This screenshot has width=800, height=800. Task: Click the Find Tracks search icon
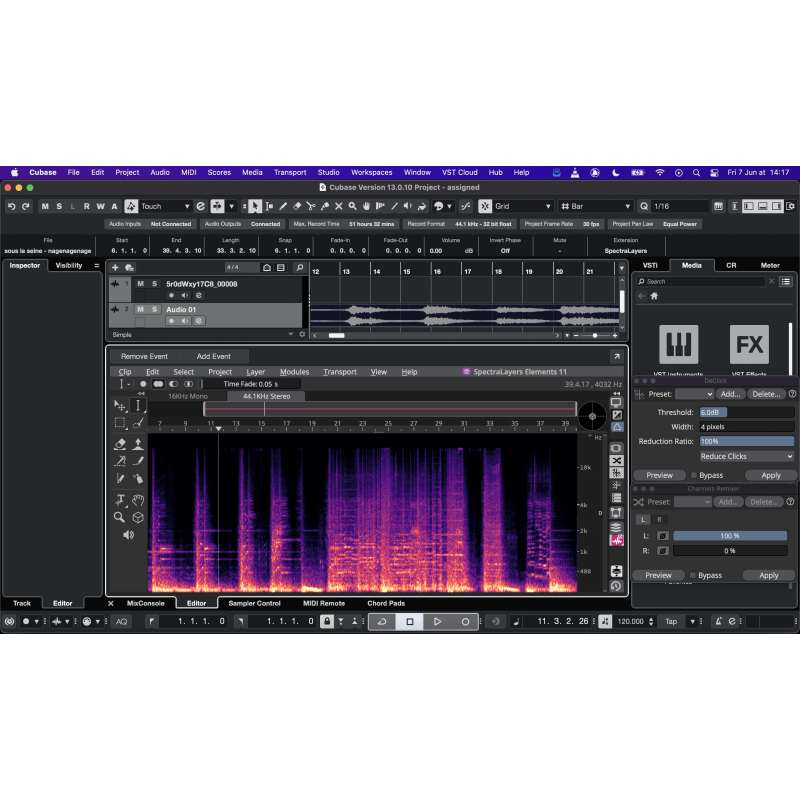[300, 267]
